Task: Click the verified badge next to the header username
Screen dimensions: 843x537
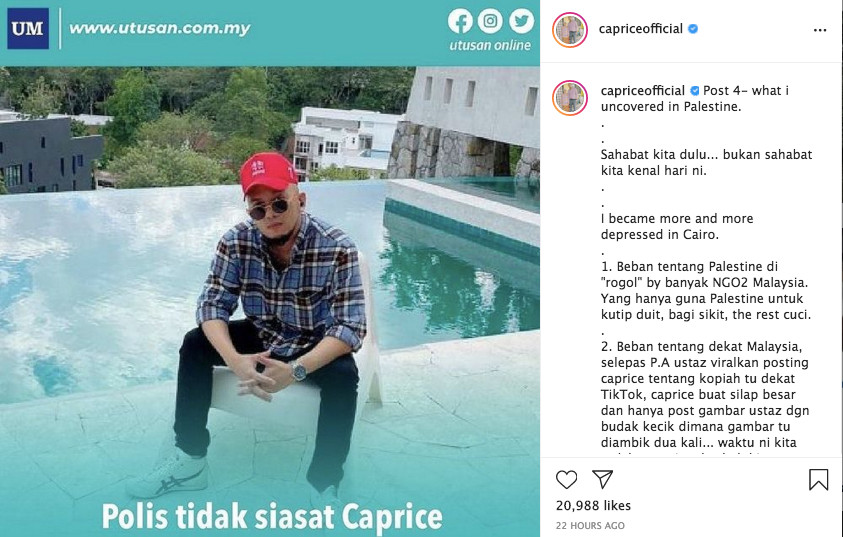Action: pyautogui.click(x=693, y=29)
